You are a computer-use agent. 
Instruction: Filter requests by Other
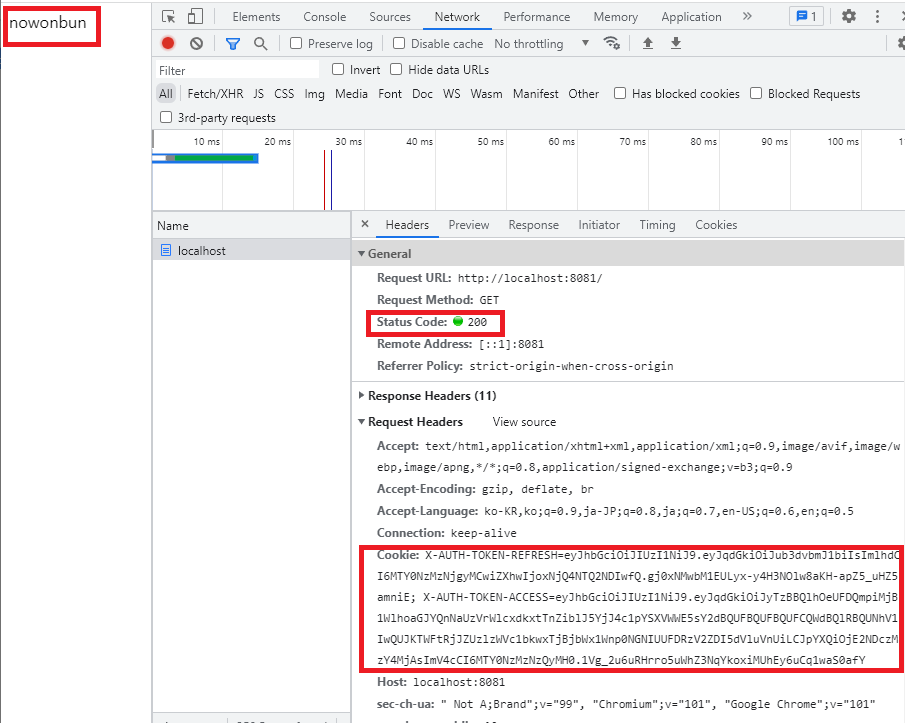tap(584, 93)
